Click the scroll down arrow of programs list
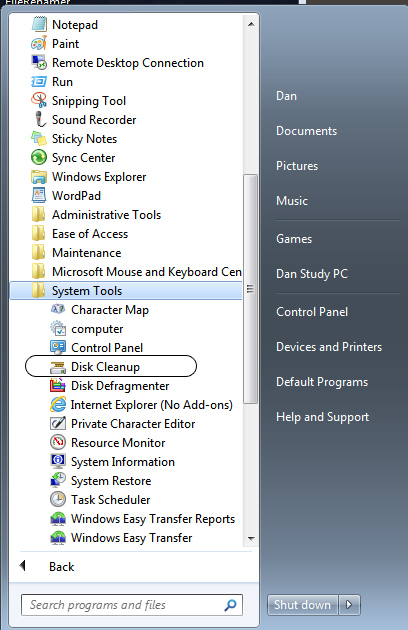The width and height of the screenshot is (408, 630). [251, 538]
